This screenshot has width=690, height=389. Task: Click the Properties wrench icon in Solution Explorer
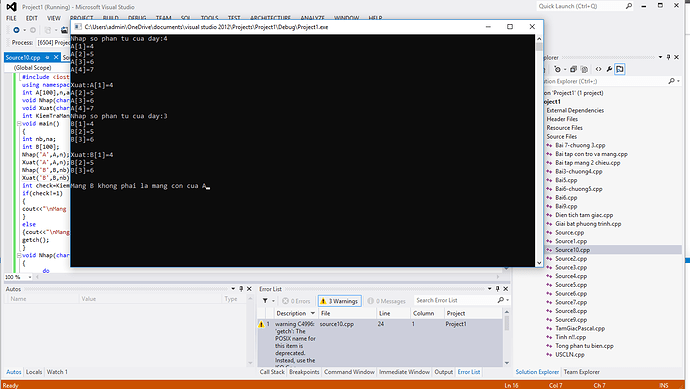click(x=609, y=69)
